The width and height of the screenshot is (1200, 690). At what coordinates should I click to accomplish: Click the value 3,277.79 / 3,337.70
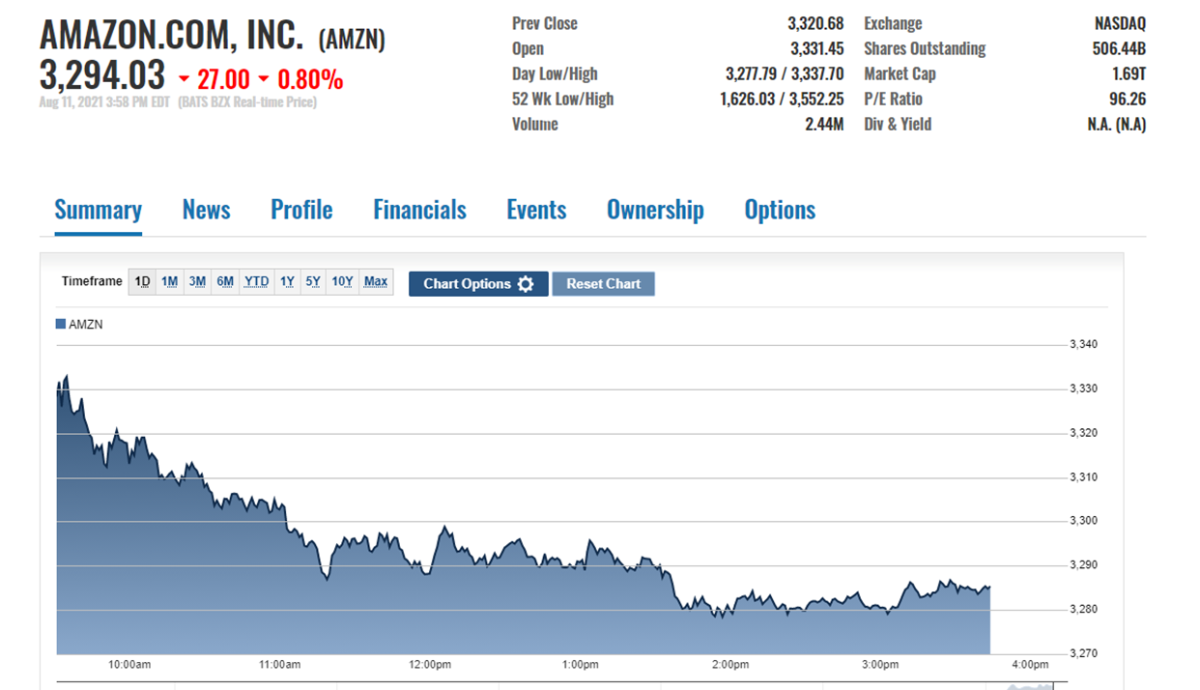tap(784, 74)
